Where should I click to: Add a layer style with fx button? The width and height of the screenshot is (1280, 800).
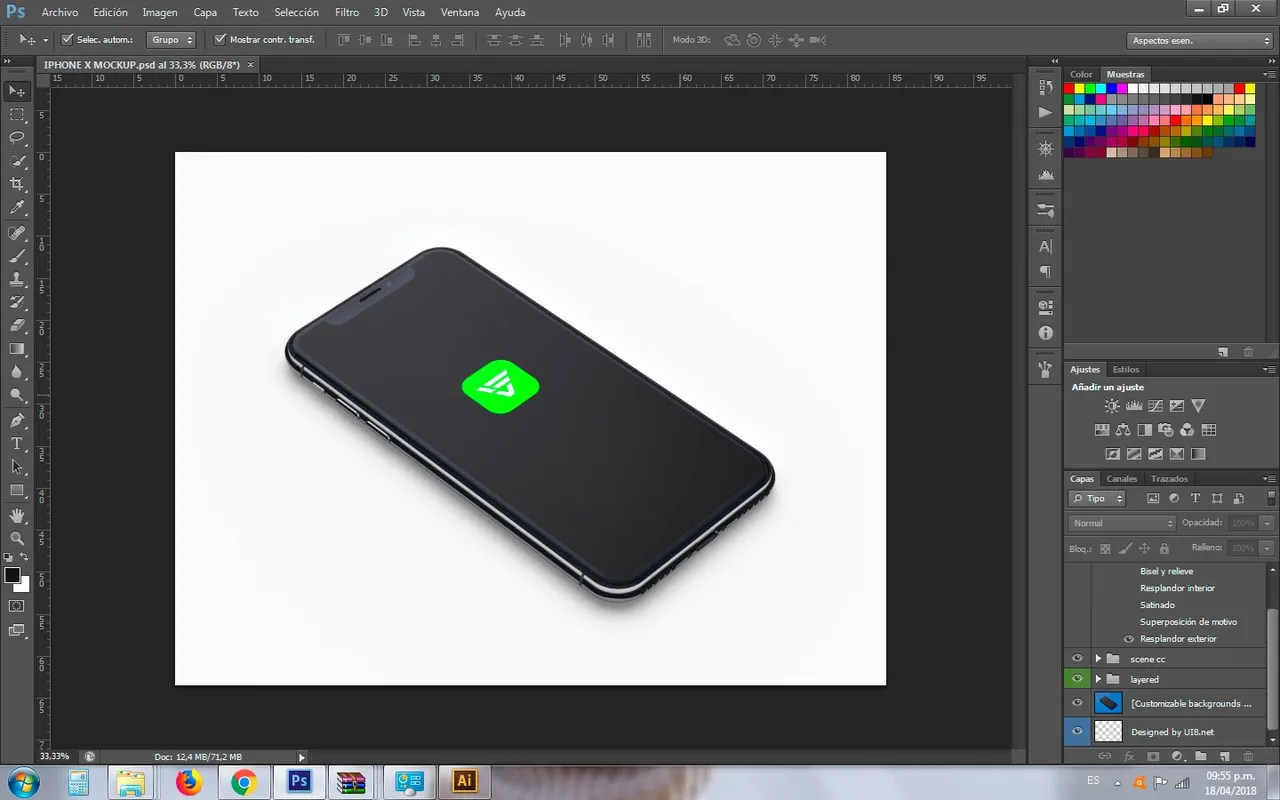(1129, 757)
